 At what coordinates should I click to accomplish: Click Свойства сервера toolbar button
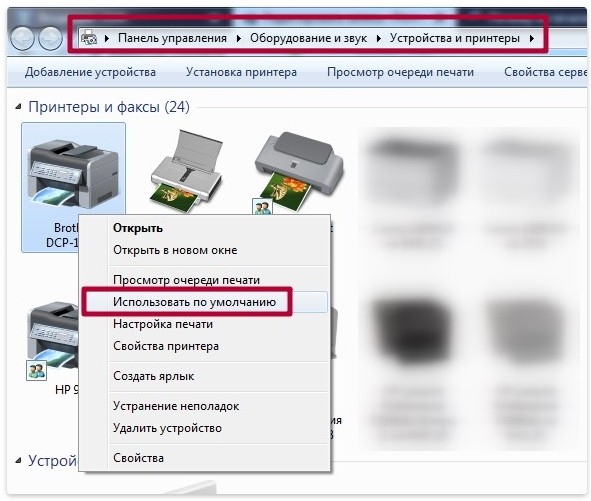pyautogui.click(x=545, y=72)
